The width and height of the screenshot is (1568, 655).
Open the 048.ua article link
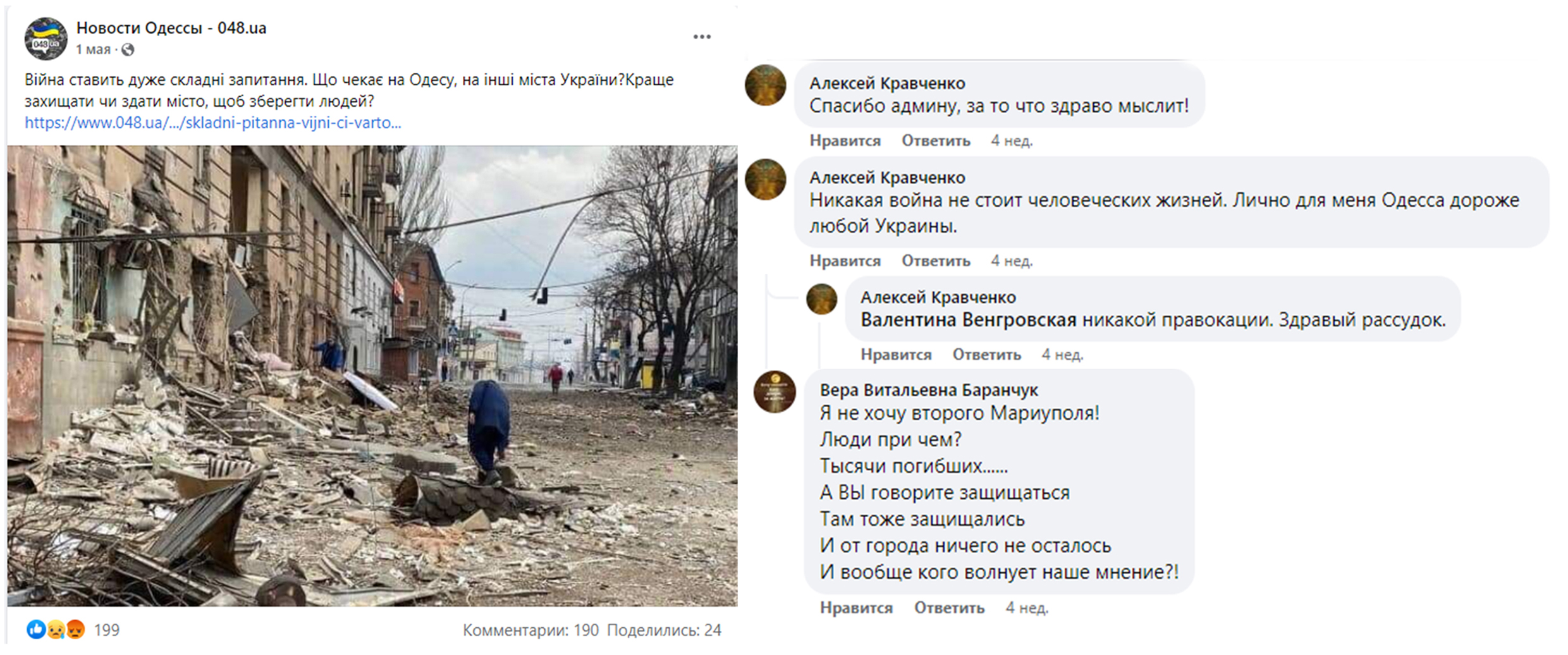point(212,123)
